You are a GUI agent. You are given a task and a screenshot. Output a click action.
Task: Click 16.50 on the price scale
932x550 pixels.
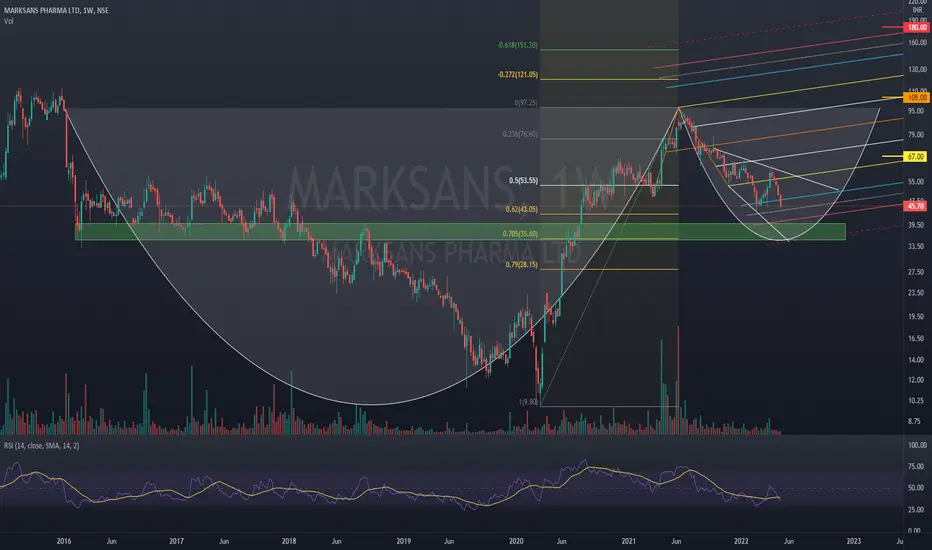(916, 338)
